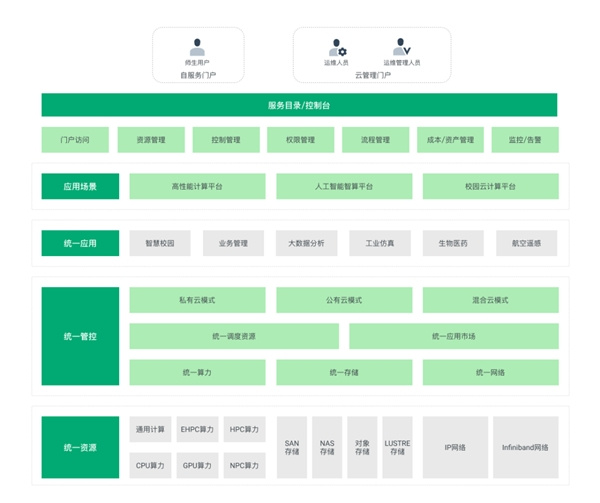The height and width of the screenshot is (503, 600).
Task: Click the IP网络 box
Action: point(455,447)
